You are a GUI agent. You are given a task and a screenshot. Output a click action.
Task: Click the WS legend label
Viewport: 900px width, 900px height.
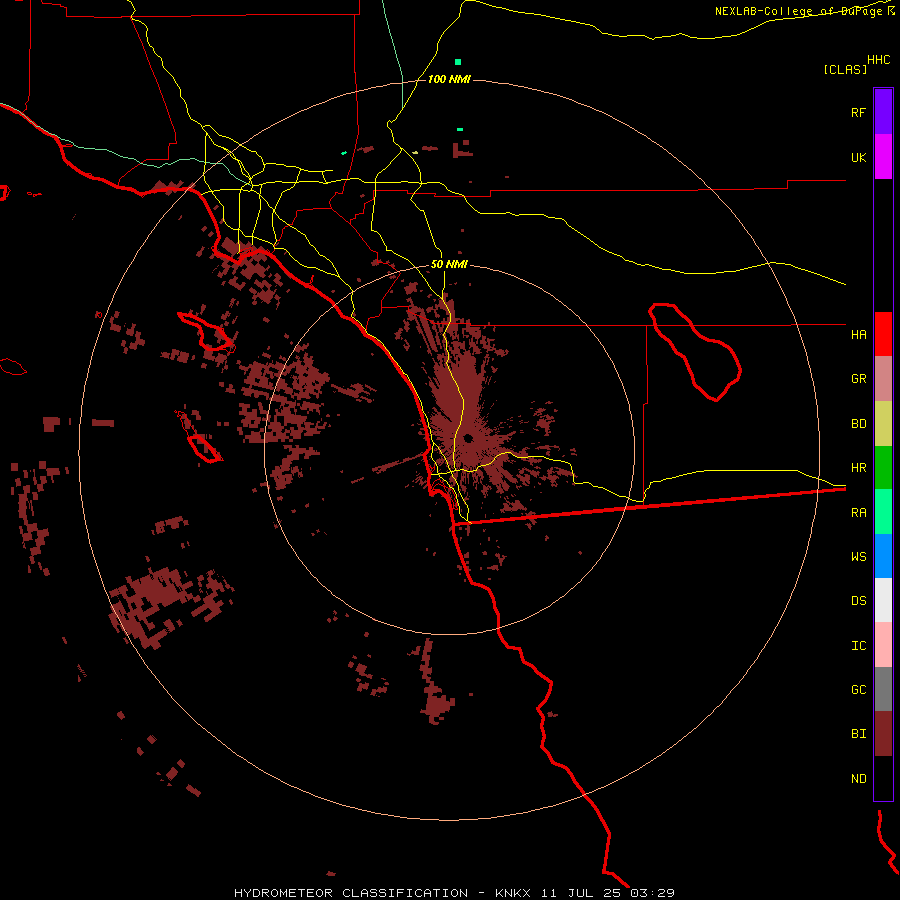click(858, 556)
